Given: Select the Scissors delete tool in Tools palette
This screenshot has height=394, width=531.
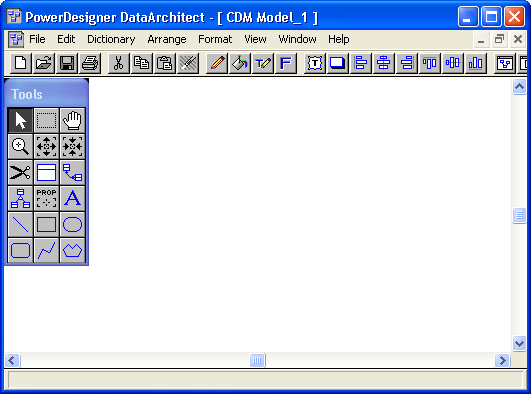Looking at the screenshot, I should 20,172.
